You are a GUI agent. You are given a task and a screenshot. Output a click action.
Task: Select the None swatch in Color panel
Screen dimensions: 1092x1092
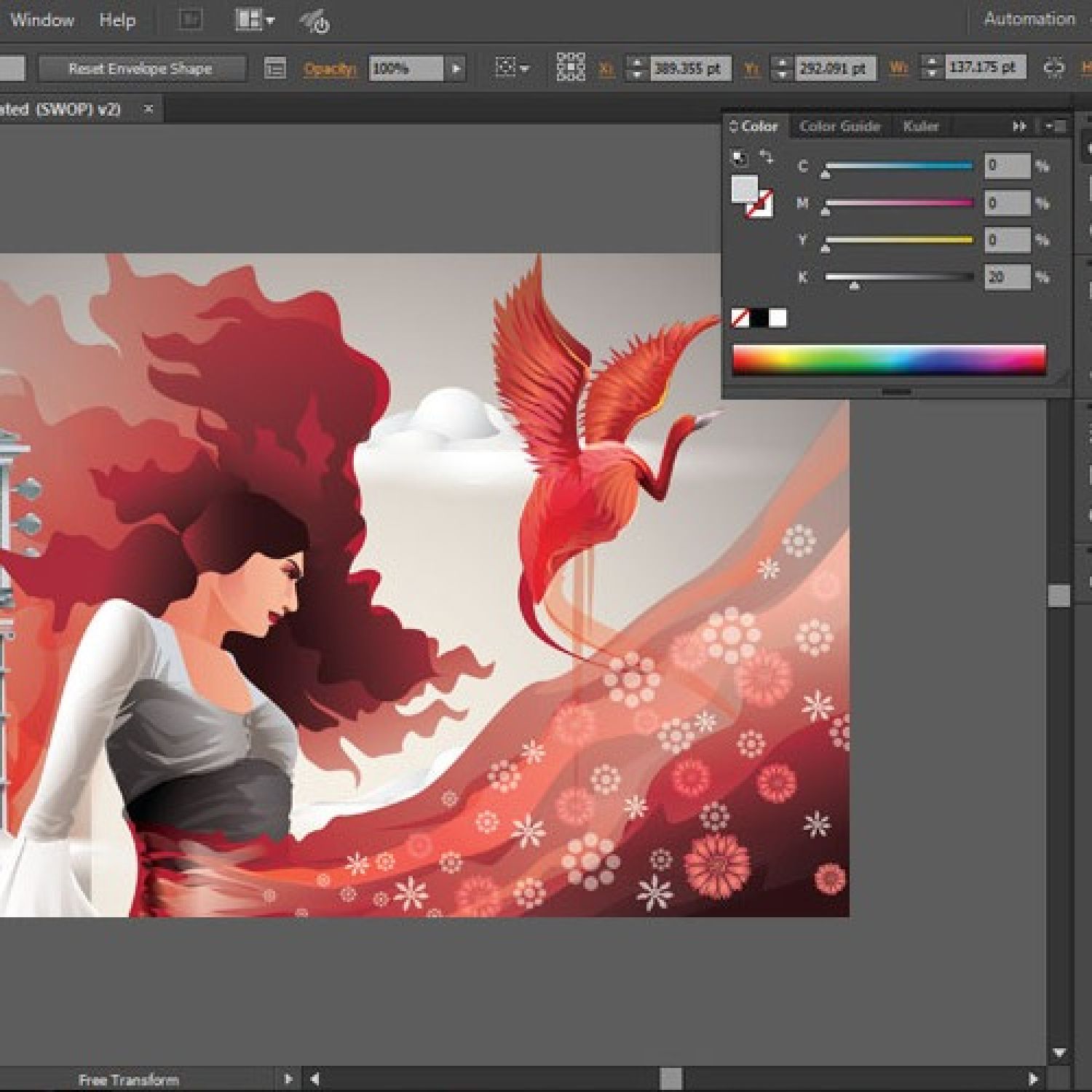740,318
